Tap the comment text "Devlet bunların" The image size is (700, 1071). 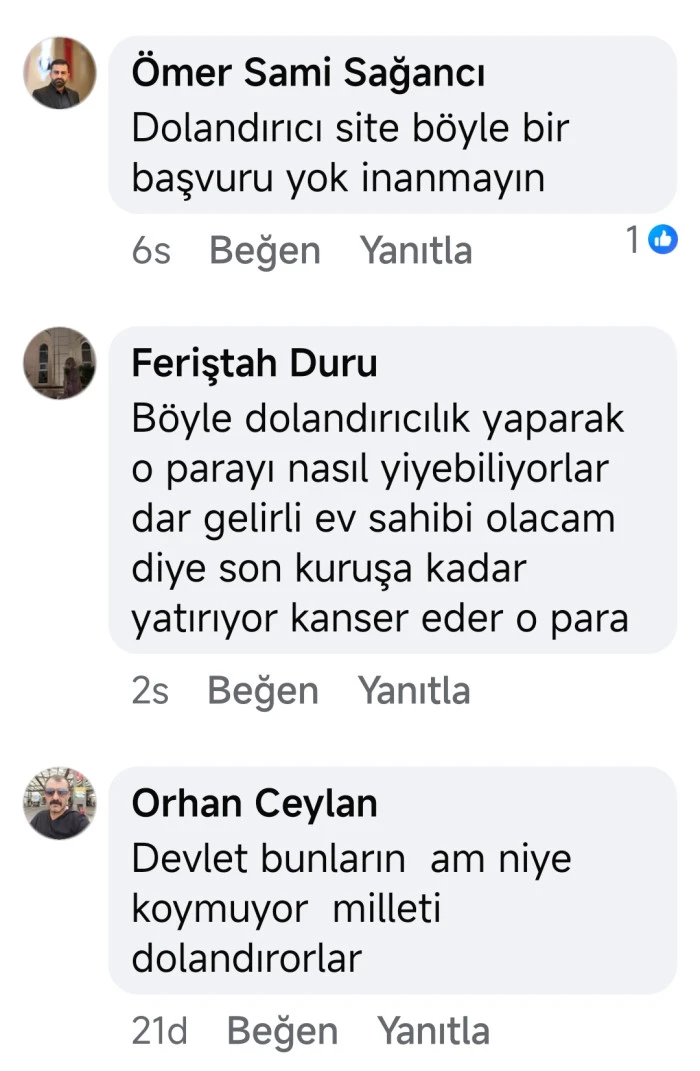pyautogui.click(x=350, y=909)
